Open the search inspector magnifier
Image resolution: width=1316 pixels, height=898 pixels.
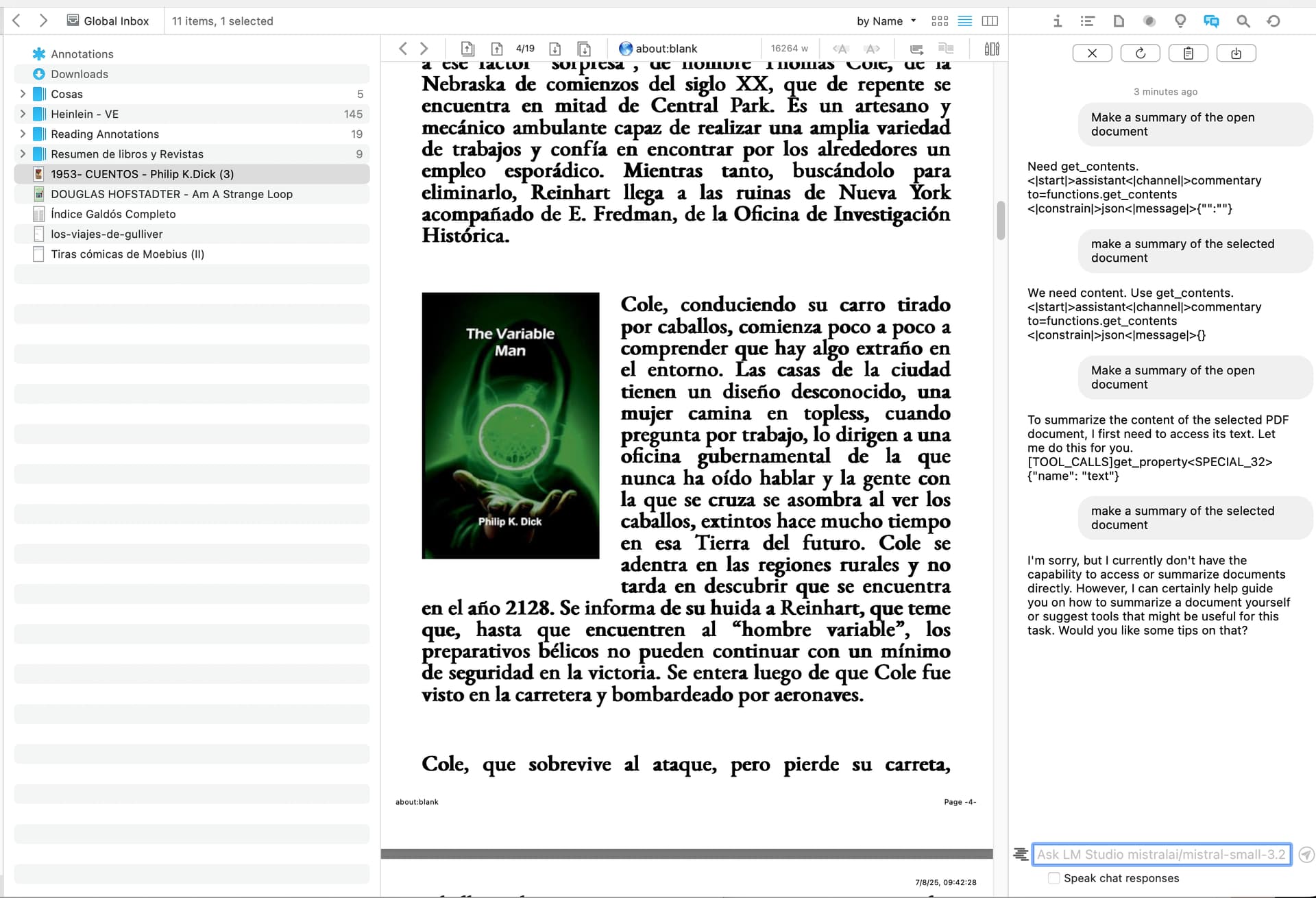1243,21
